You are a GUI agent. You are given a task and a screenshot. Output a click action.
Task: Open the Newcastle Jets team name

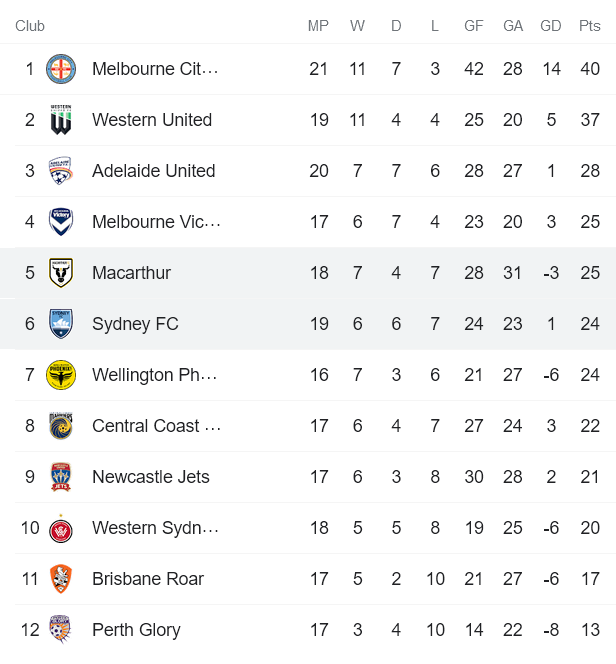[151, 477]
